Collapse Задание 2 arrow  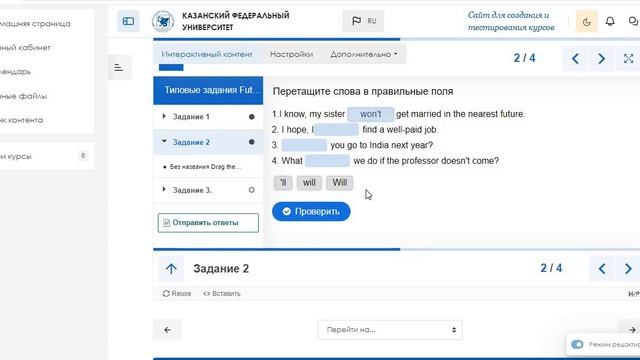click(x=164, y=141)
